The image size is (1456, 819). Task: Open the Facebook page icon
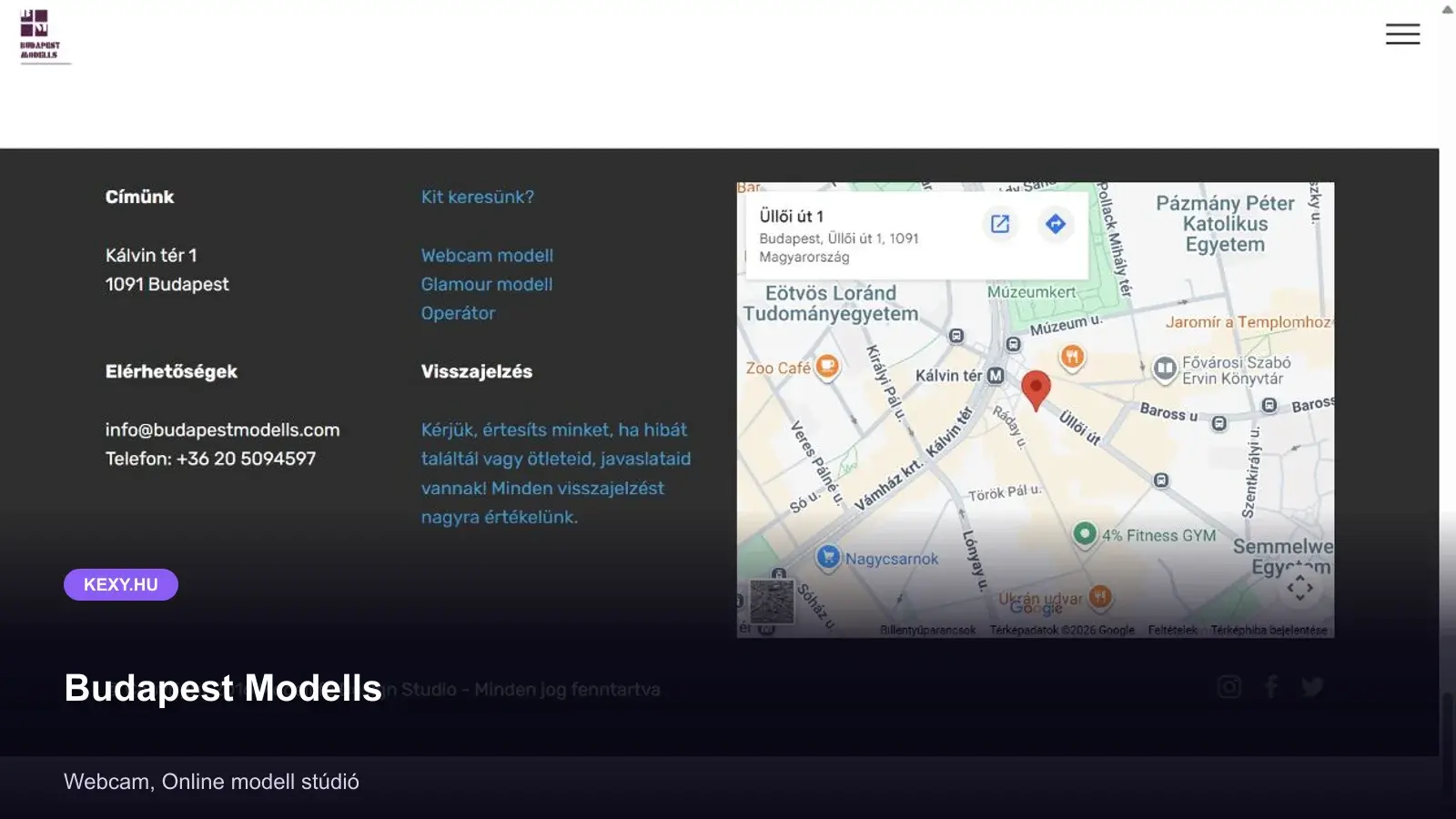coord(1271,687)
